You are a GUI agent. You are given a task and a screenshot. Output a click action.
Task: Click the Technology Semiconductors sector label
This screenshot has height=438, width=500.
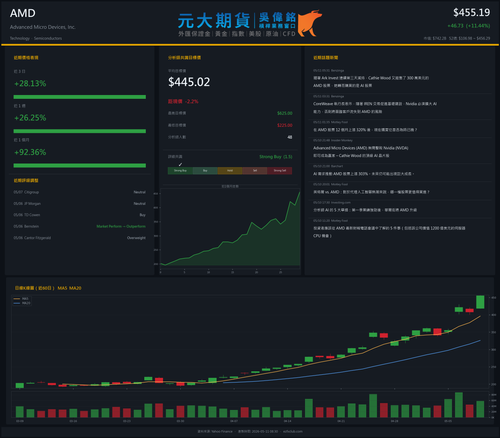pyautogui.click(x=36, y=38)
